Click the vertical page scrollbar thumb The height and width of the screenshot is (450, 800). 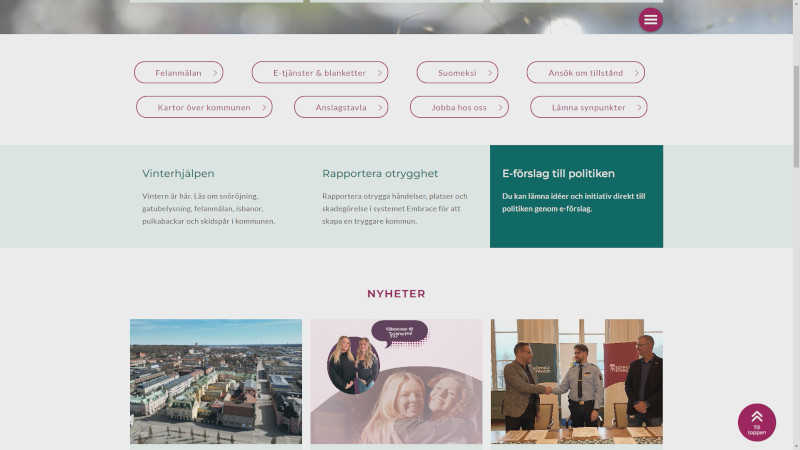(x=796, y=116)
